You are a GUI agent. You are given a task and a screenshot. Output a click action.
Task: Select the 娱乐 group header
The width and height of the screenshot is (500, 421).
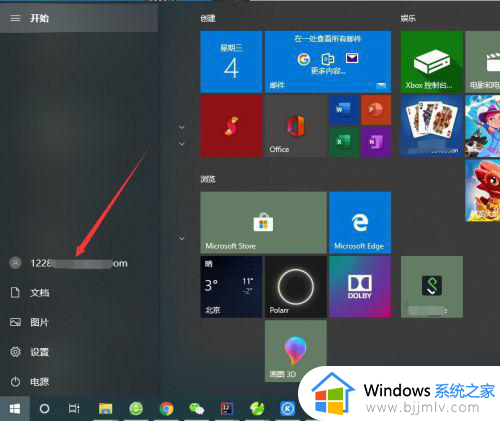point(408,18)
